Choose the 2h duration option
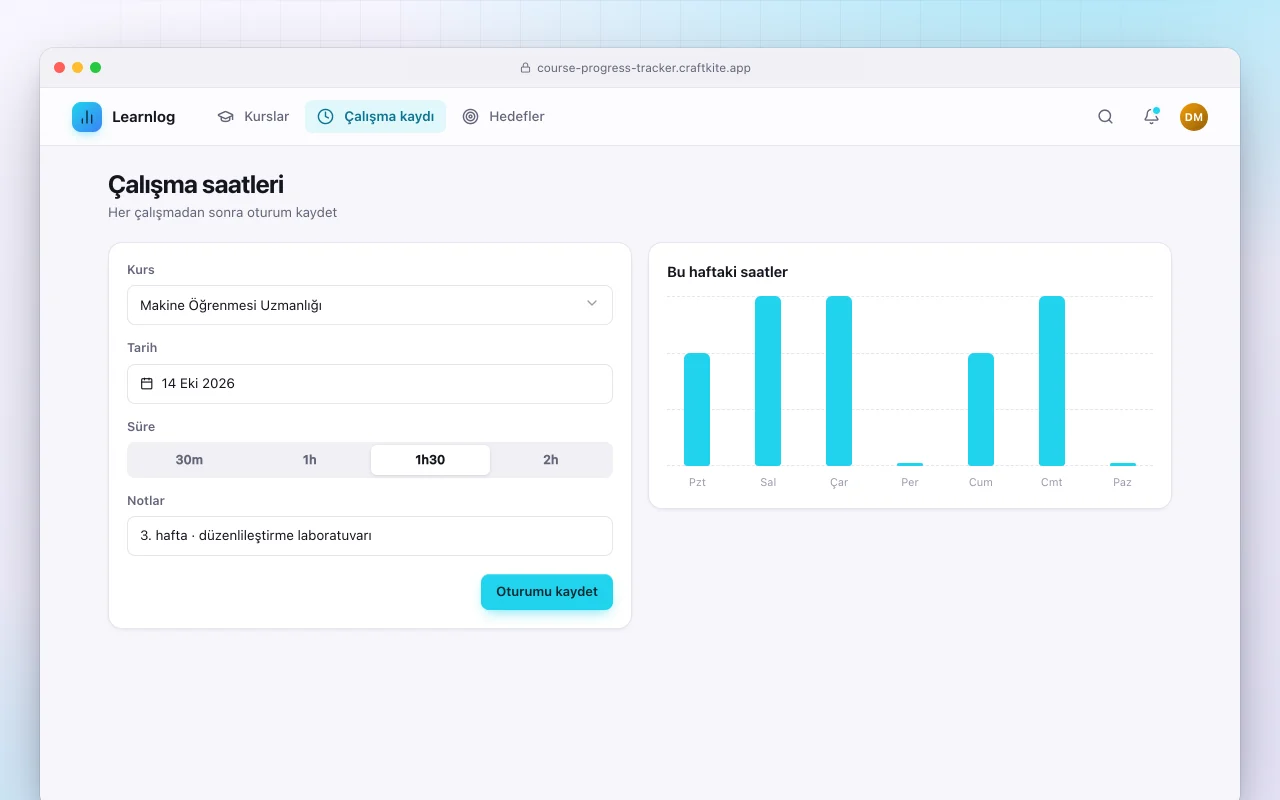The height and width of the screenshot is (800, 1280). click(551, 460)
